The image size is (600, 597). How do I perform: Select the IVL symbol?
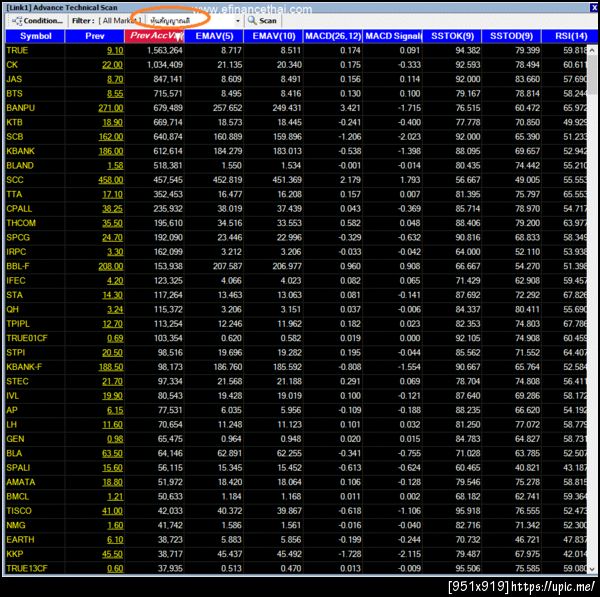point(12,396)
